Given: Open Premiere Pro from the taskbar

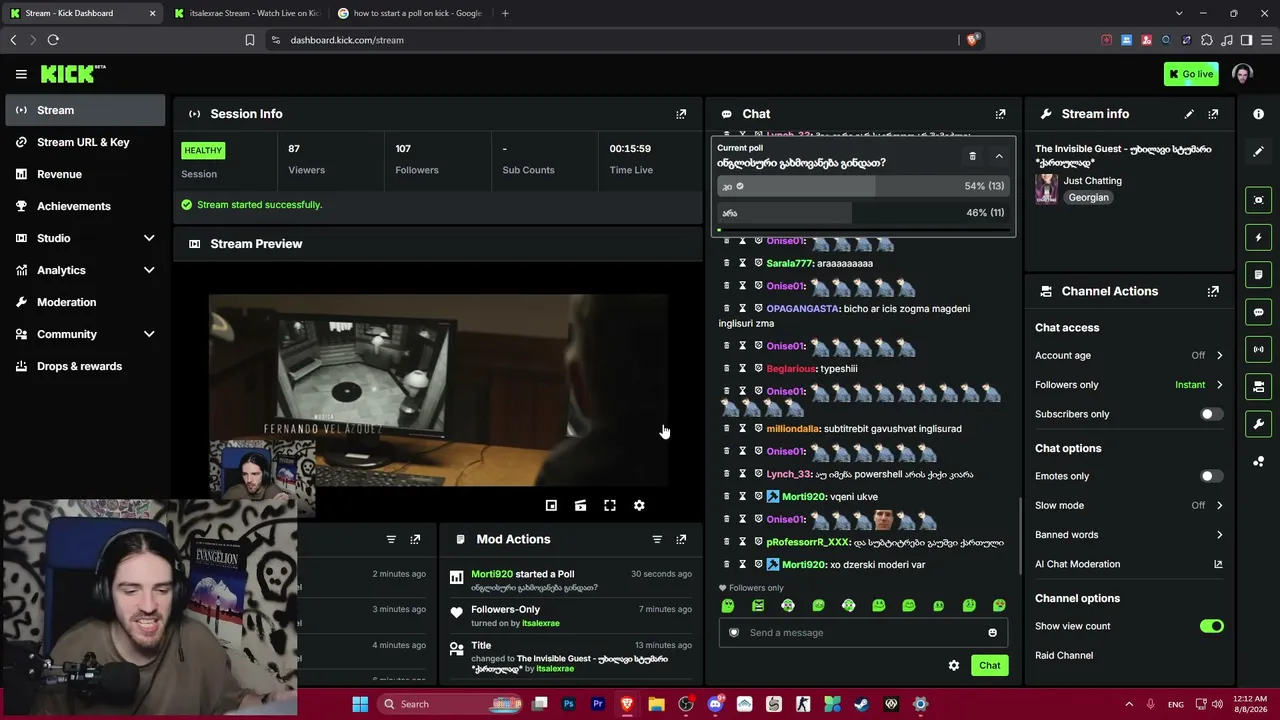Looking at the screenshot, I should point(598,704).
